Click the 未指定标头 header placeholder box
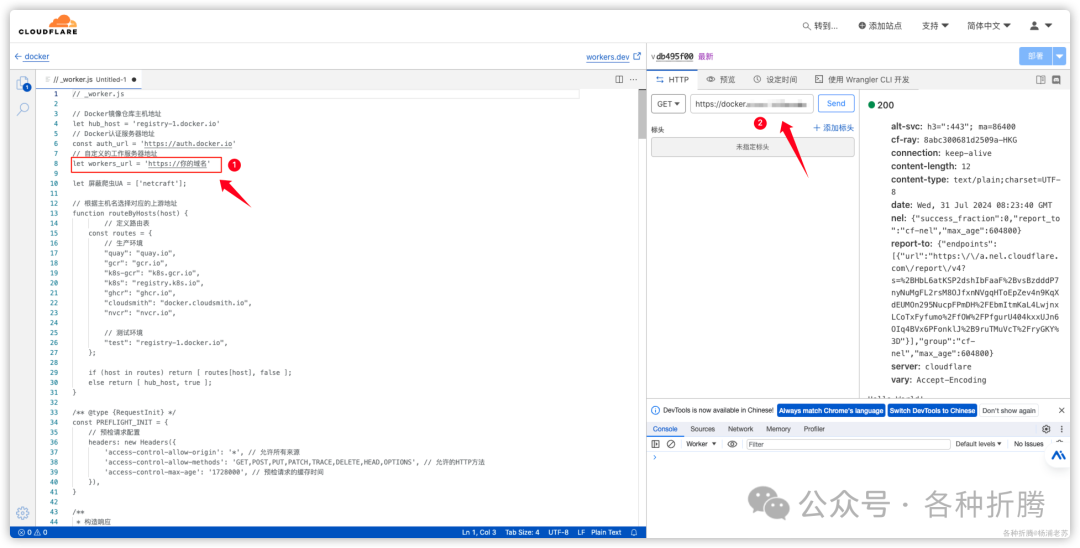1080x548 pixels. click(752, 147)
